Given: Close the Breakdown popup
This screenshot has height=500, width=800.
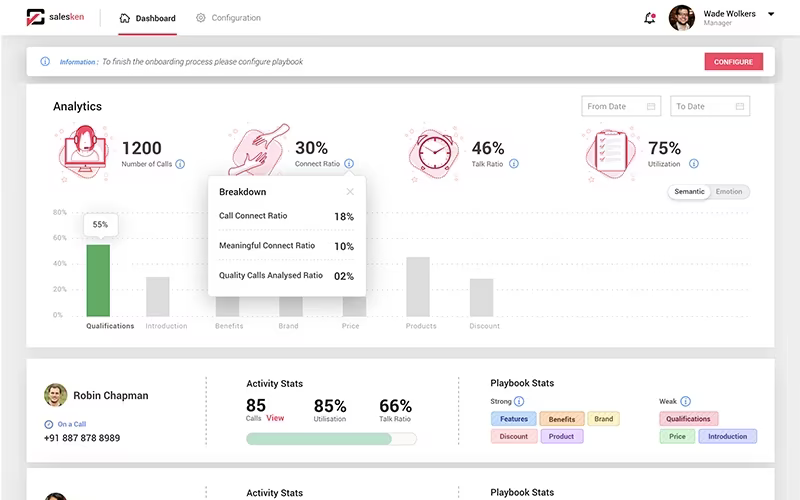Looking at the screenshot, I should click(350, 192).
